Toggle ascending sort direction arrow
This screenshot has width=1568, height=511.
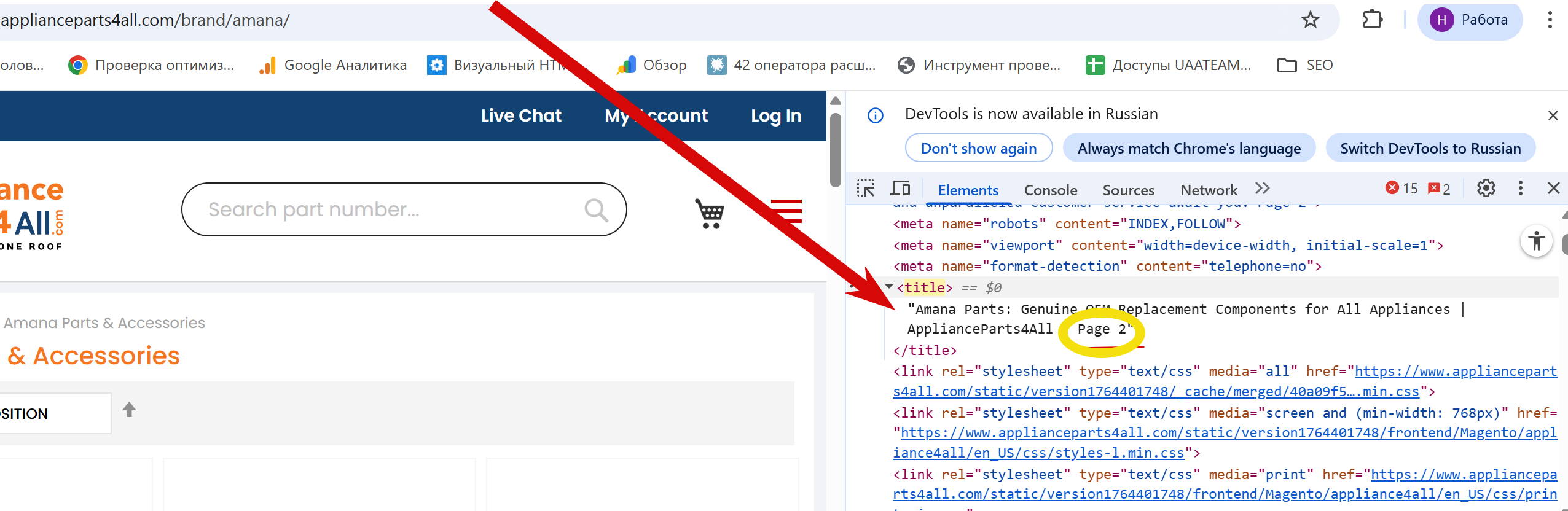129,410
